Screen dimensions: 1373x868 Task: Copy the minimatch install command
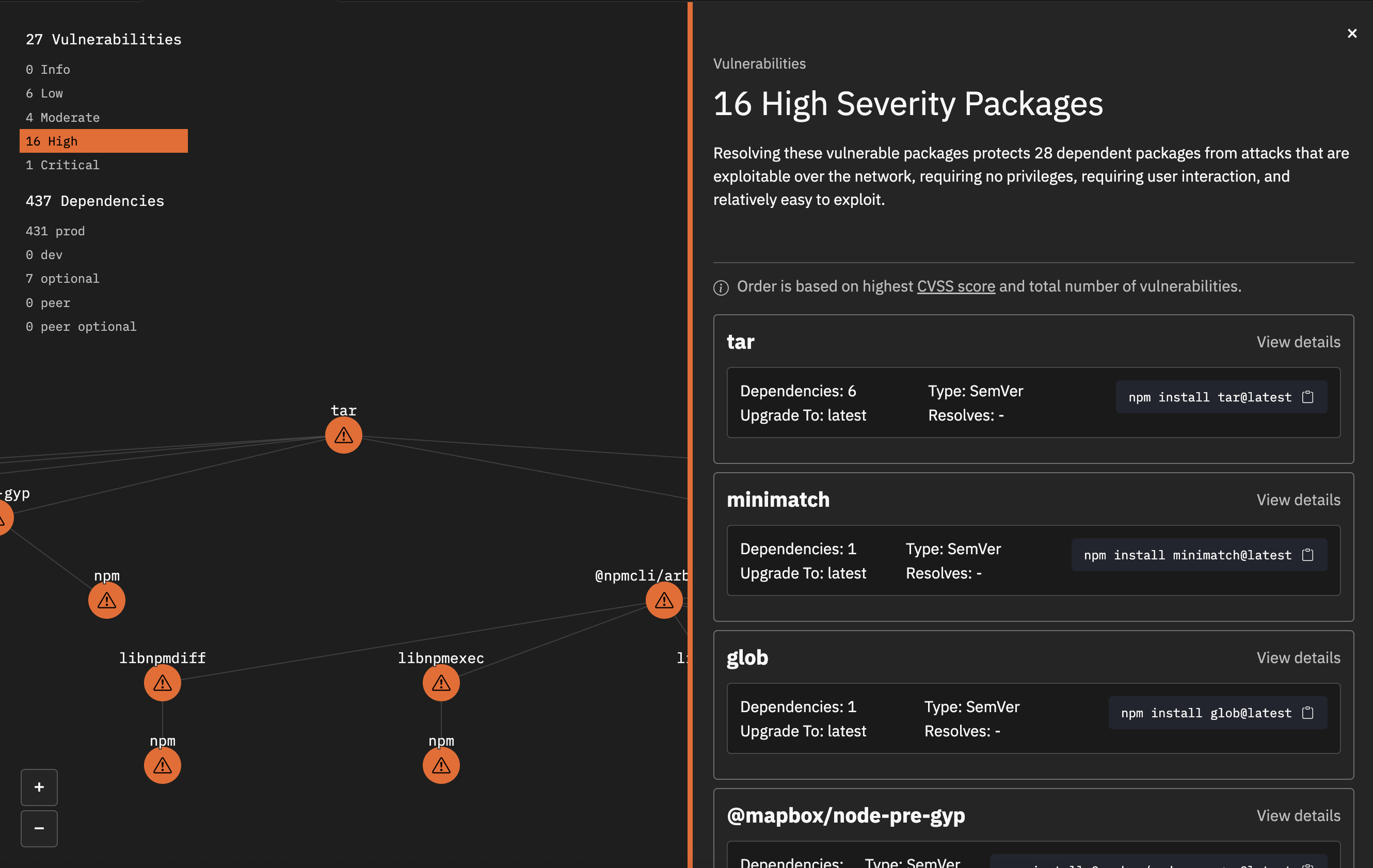(1307, 555)
